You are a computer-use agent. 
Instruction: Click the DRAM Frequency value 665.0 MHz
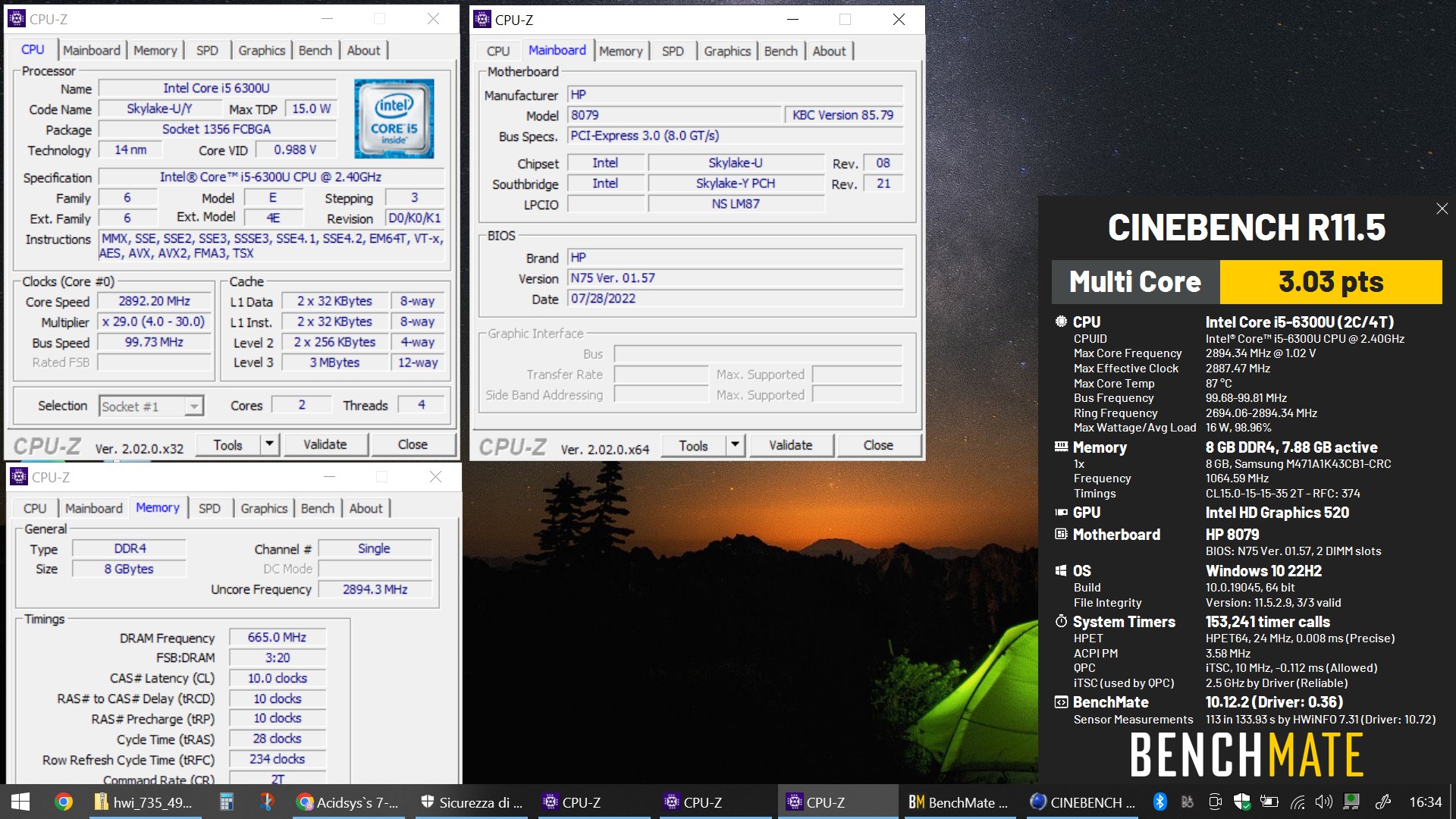(277, 638)
